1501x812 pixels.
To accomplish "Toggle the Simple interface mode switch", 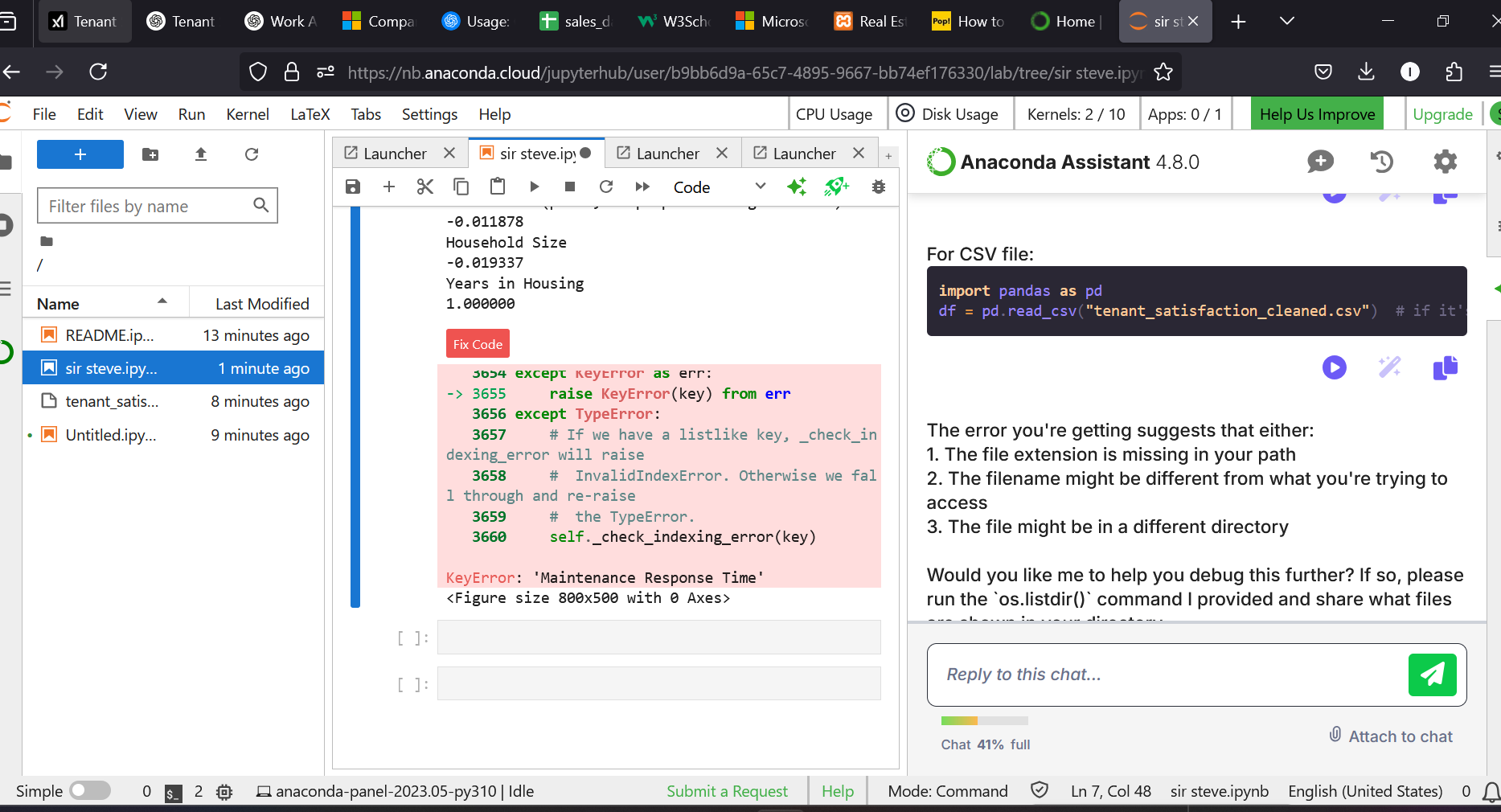I will [90, 791].
